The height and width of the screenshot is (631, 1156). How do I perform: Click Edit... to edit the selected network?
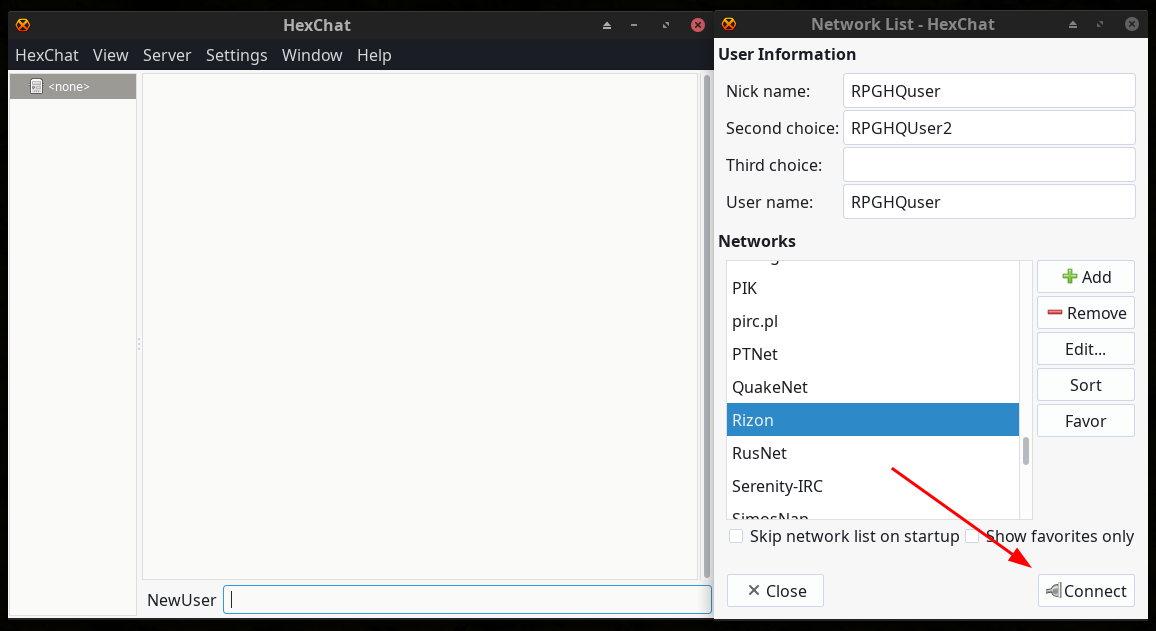1085,349
